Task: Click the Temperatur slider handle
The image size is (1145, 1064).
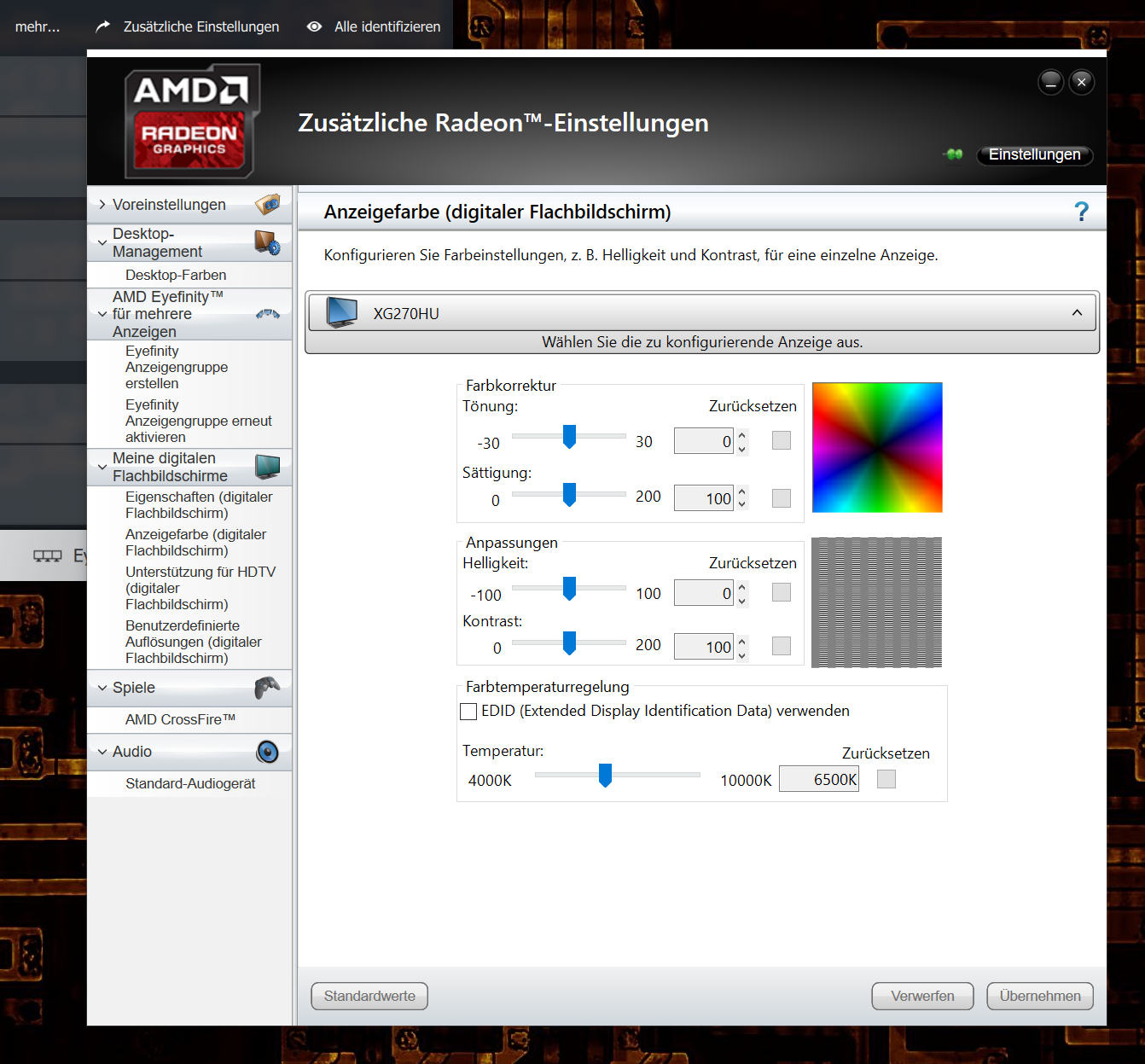Action: tap(605, 776)
